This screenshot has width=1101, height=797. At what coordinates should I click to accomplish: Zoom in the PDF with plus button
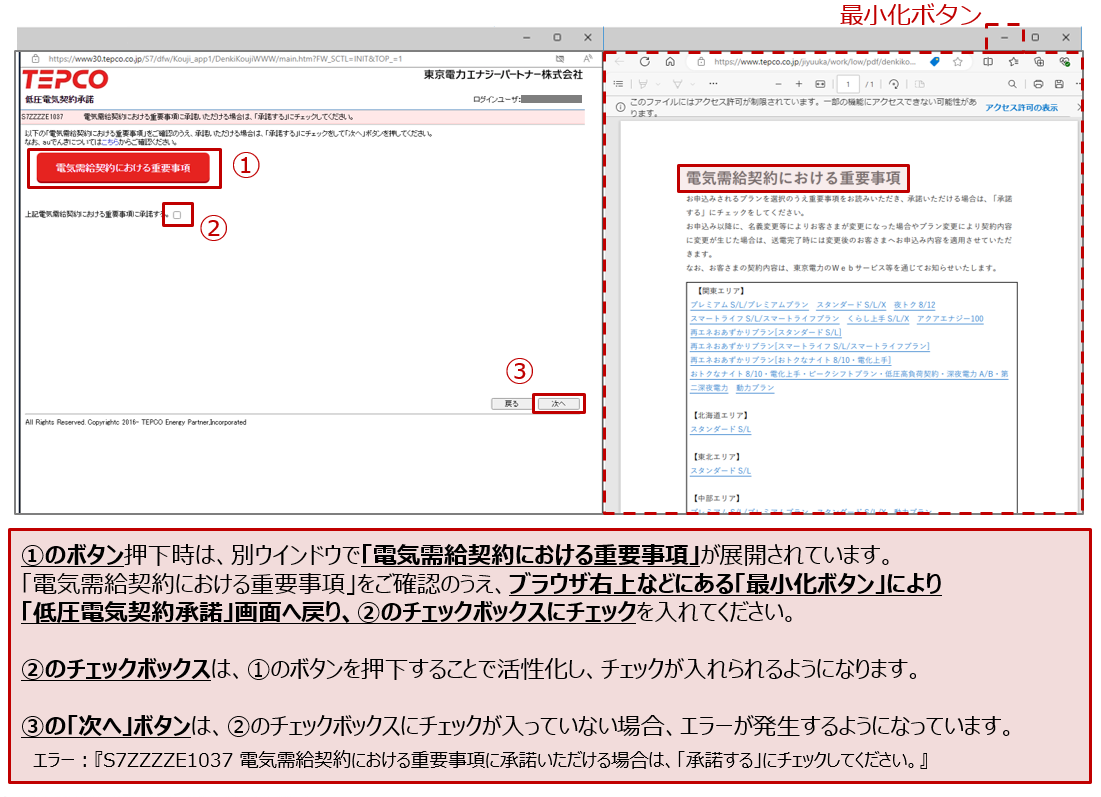pos(799,84)
